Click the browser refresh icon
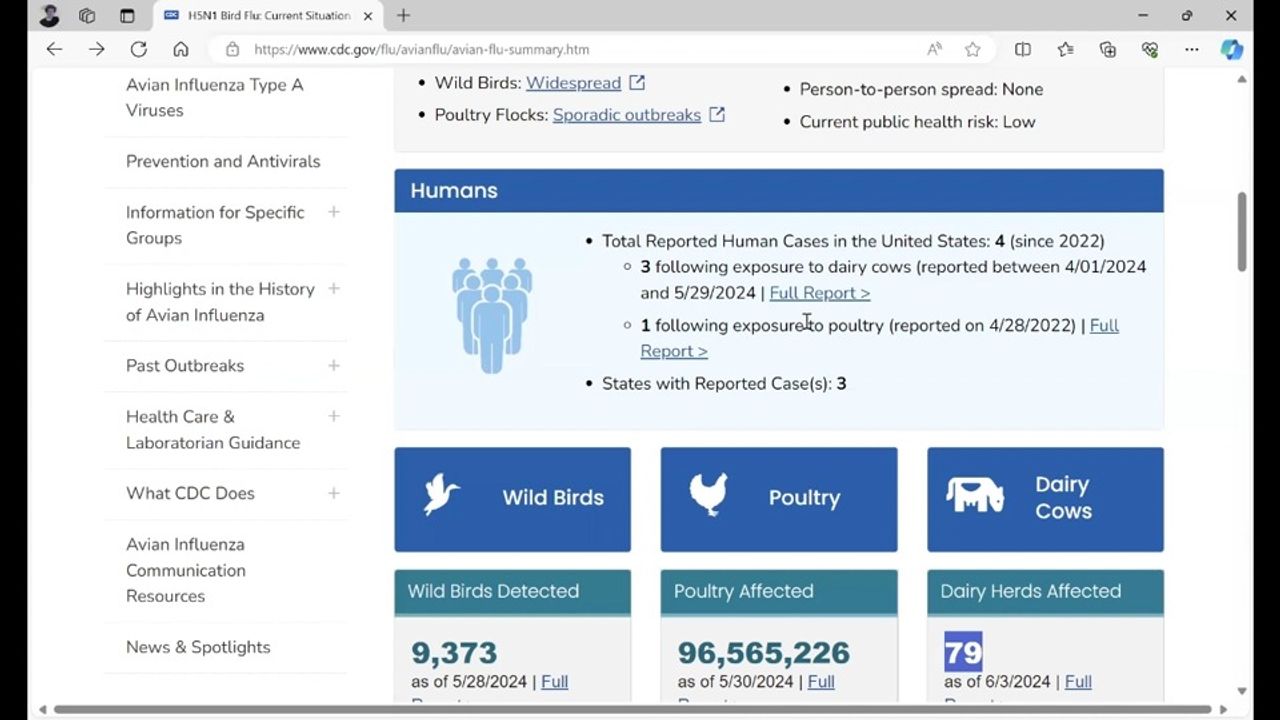The width and height of the screenshot is (1280, 720). [139, 49]
